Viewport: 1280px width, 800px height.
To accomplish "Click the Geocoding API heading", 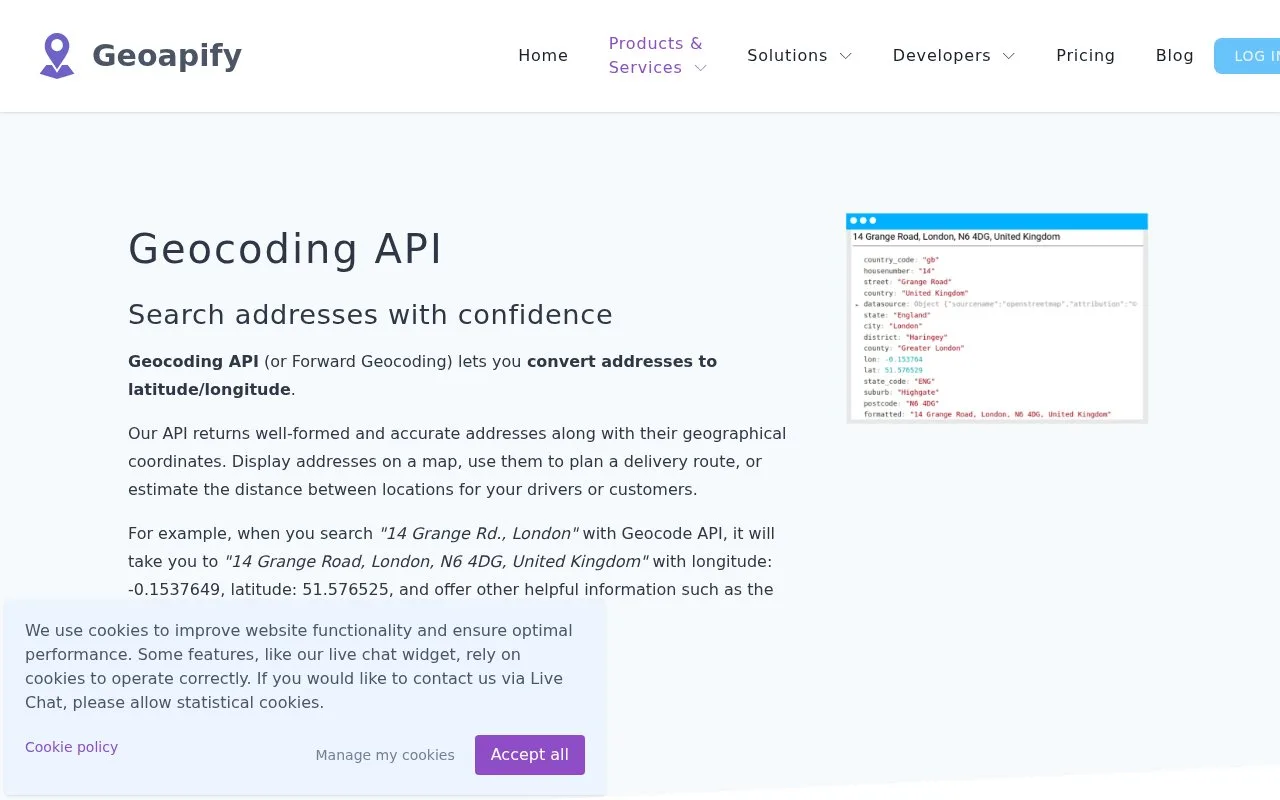I will (285, 249).
